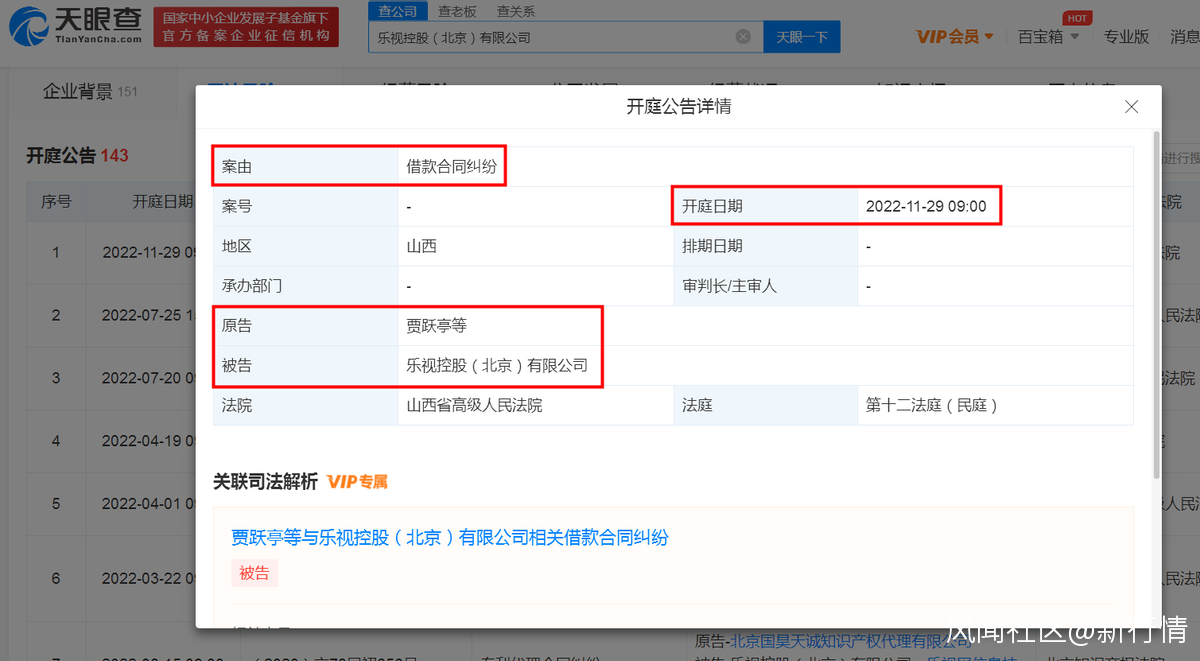
Task: Expand the 百宝箱 menu
Action: (1048, 36)
